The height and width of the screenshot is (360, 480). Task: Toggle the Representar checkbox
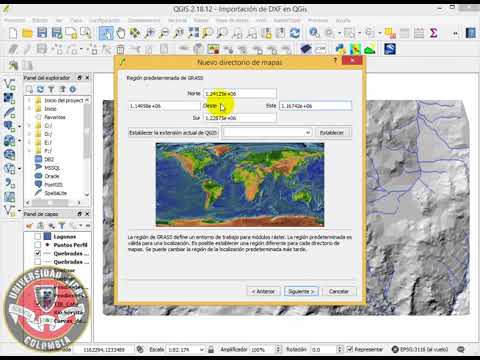350,349
